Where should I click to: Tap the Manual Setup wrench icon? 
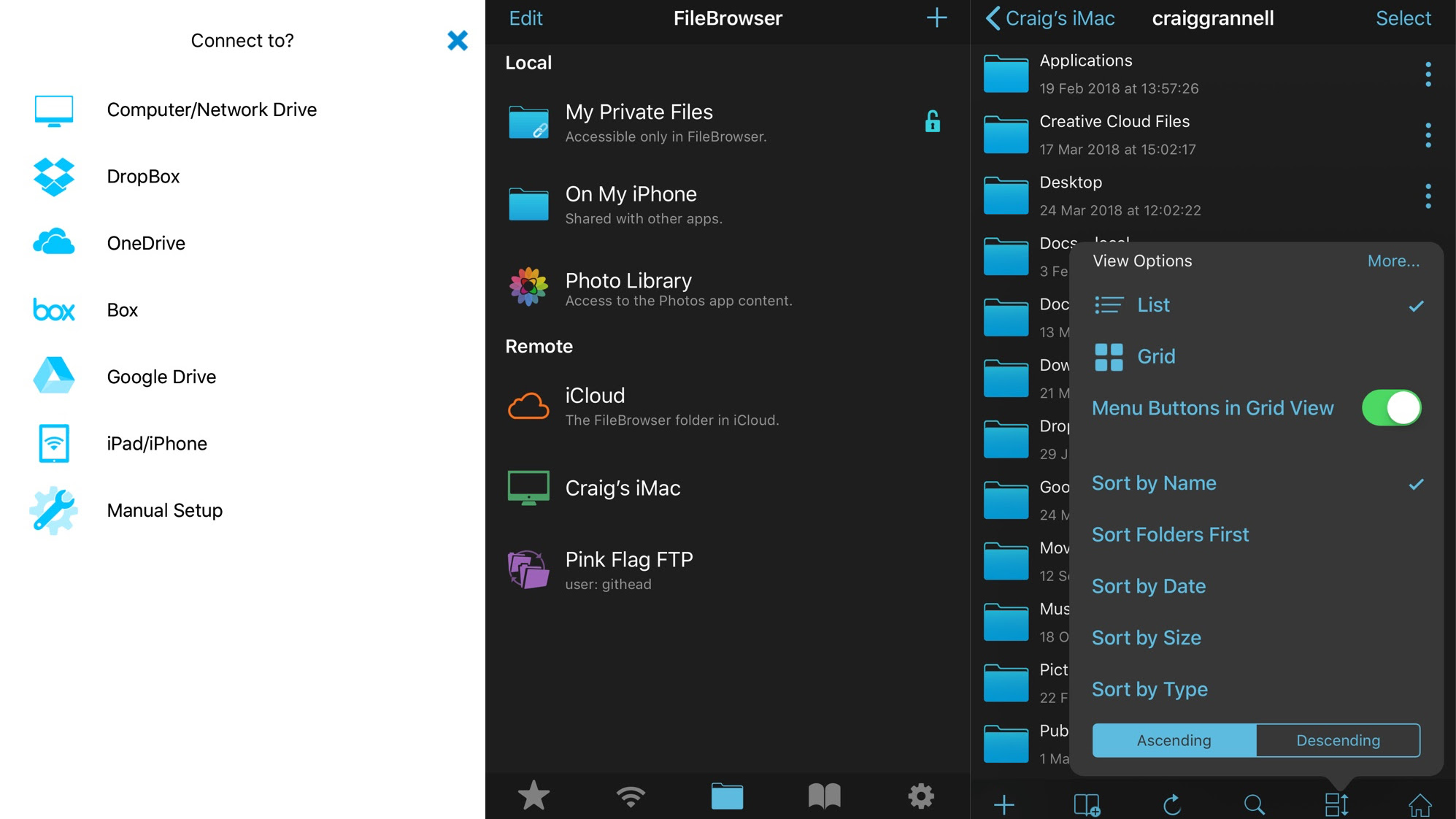tap(54, 510)
